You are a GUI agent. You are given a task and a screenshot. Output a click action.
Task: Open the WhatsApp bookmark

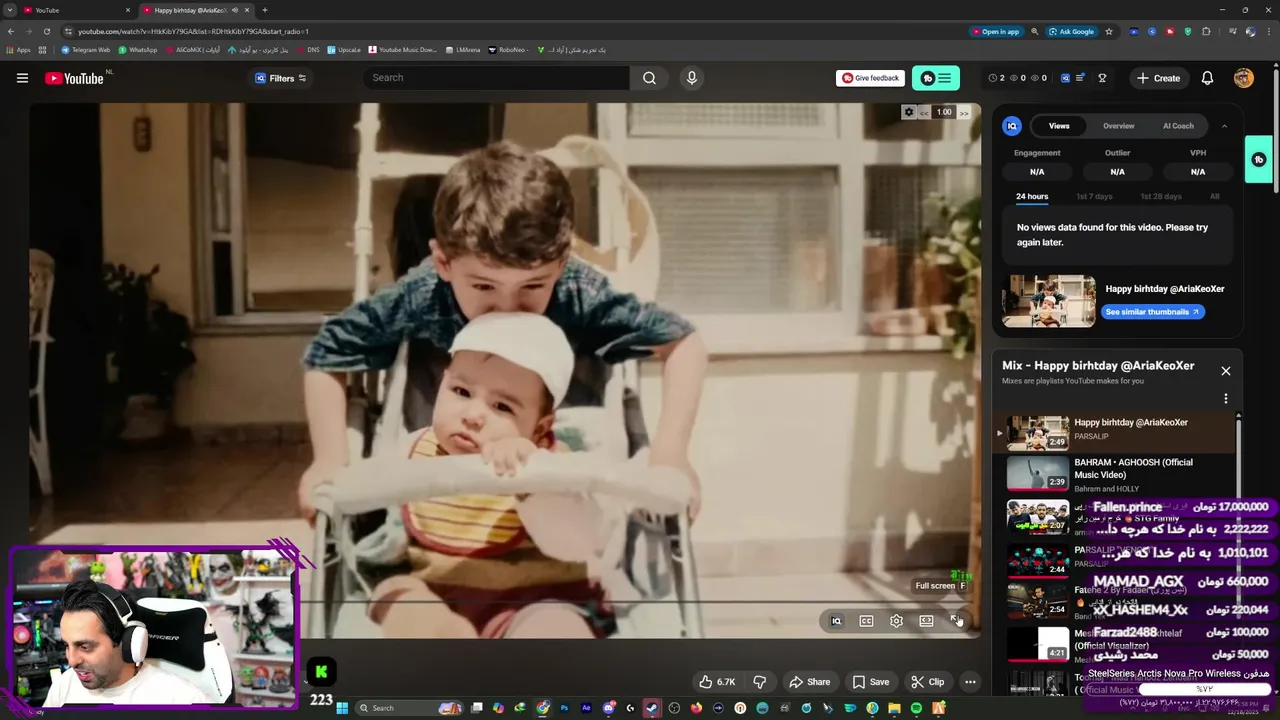[138, 50]
